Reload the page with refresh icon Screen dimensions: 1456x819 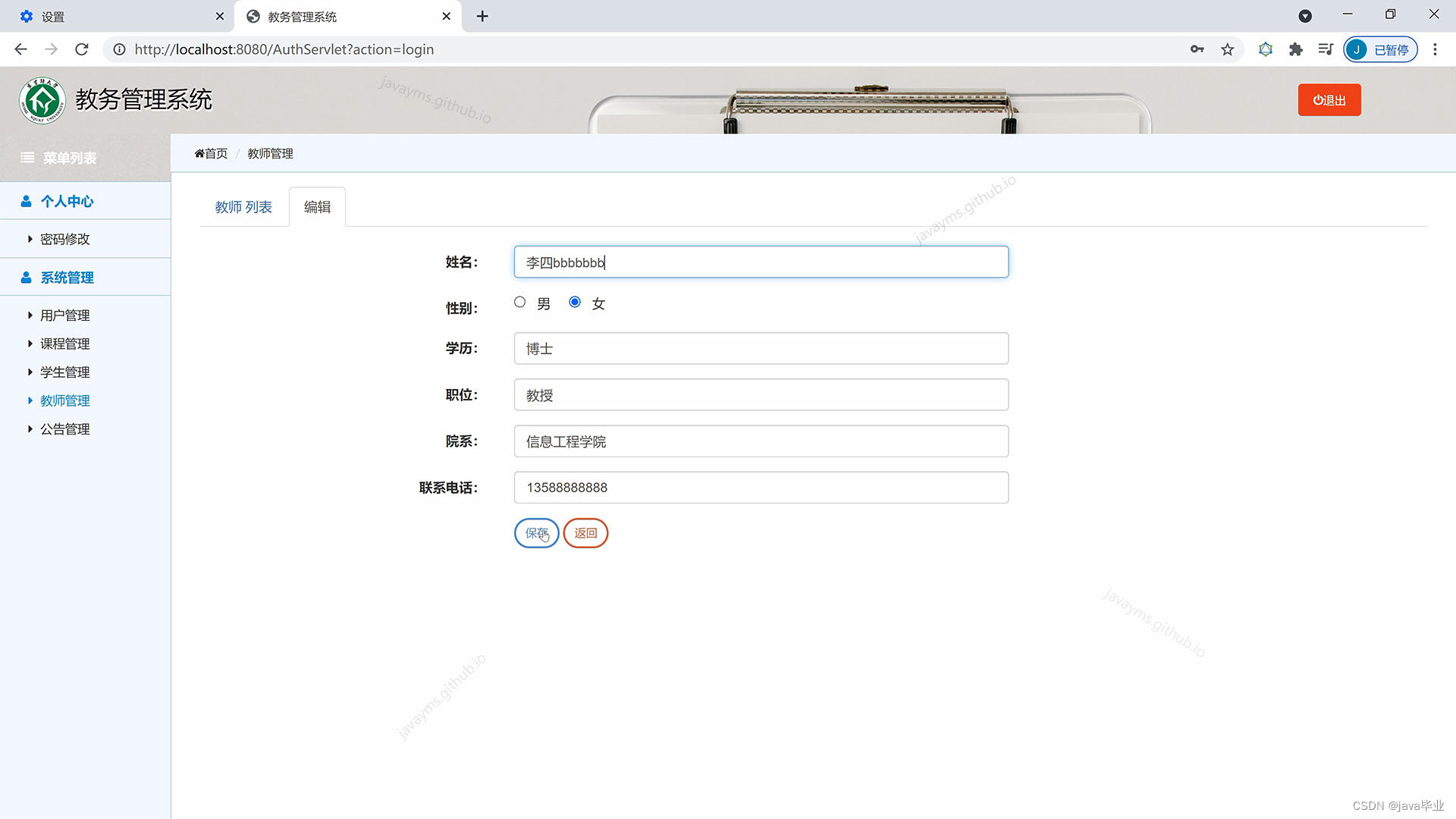82,49
